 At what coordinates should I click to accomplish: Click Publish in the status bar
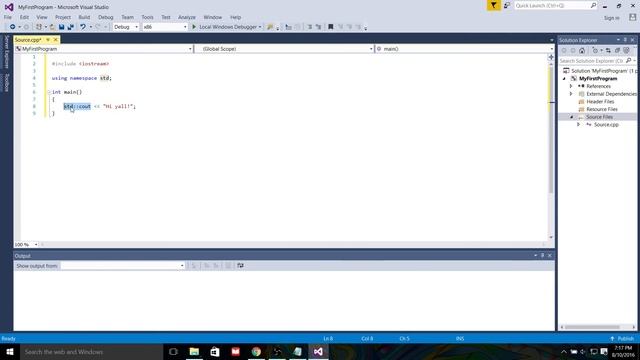coord(622,339)
